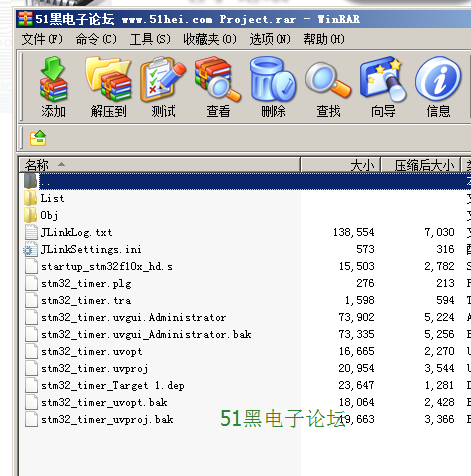Select file stm32_timer.uvproj
This screenshot has height=476, width=471.
pyautogui.click(x=94, y=368)
